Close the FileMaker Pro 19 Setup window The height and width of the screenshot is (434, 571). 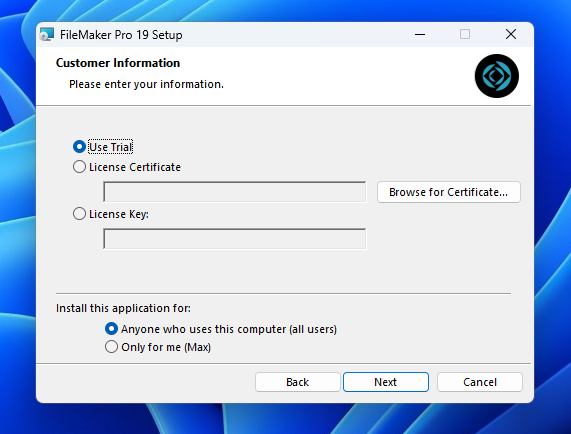pos(511,34)
